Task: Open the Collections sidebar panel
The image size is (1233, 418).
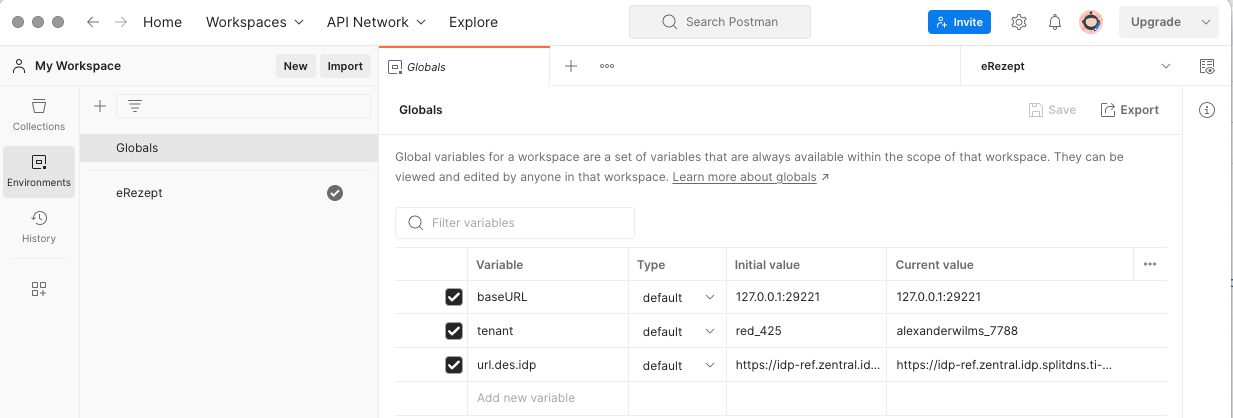Action: coord(39,115)
